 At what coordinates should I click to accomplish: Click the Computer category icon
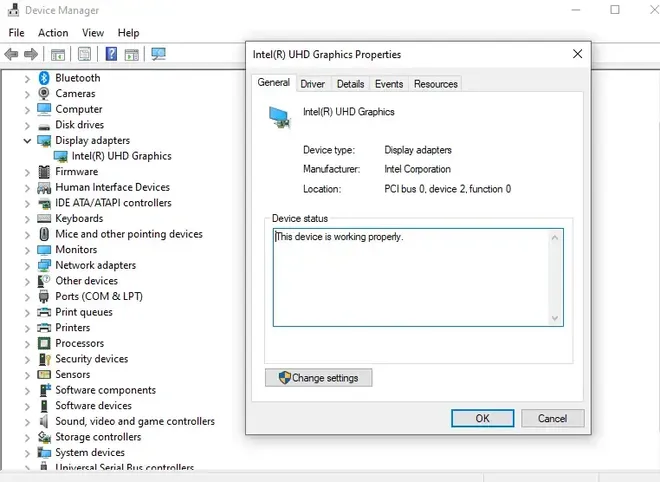[x=44, y=109]
